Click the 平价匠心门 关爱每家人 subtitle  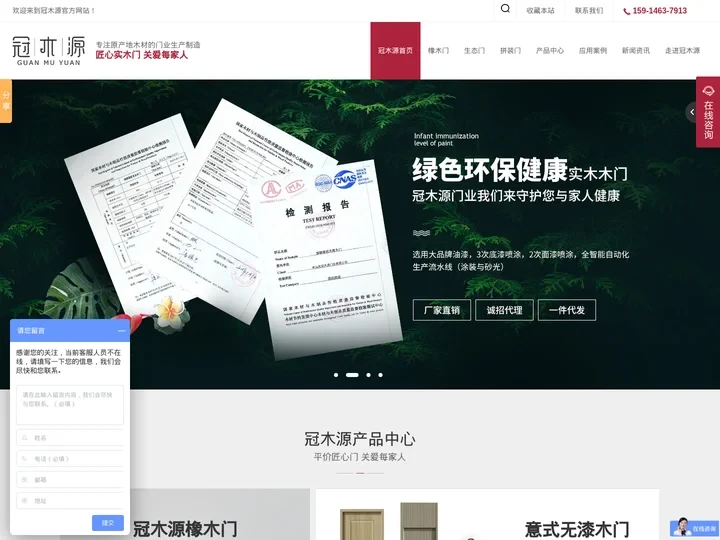point(360,457)
